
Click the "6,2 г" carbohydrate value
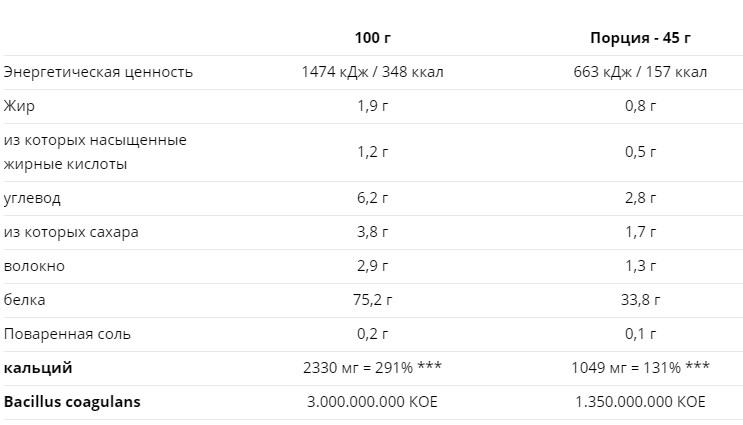372,198
